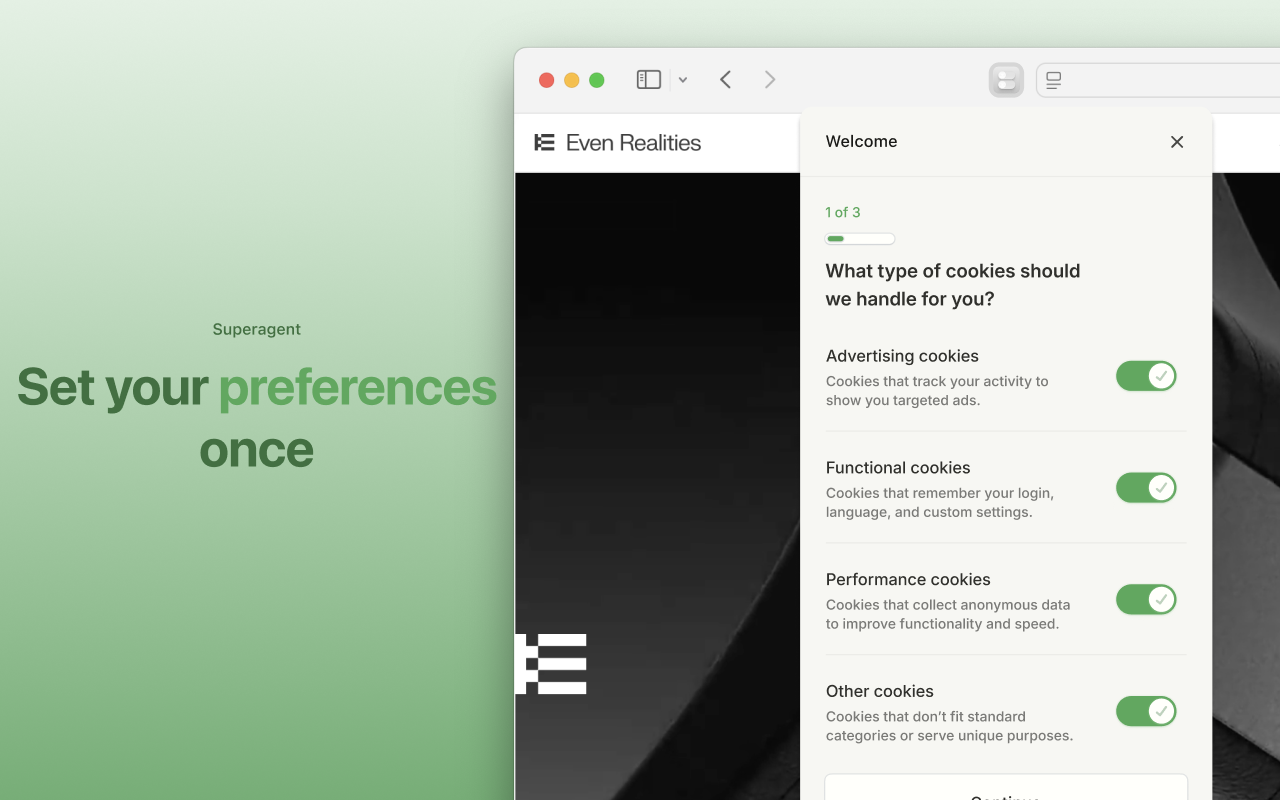Go back with the left arrow
This screenshot has width=1280, height=800.
point(726,80)
